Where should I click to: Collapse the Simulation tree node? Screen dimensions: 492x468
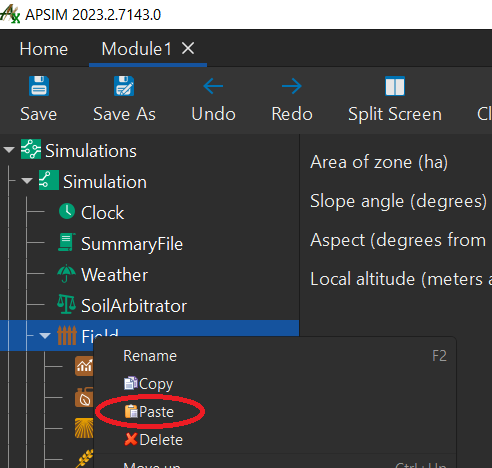pos(27,181)
